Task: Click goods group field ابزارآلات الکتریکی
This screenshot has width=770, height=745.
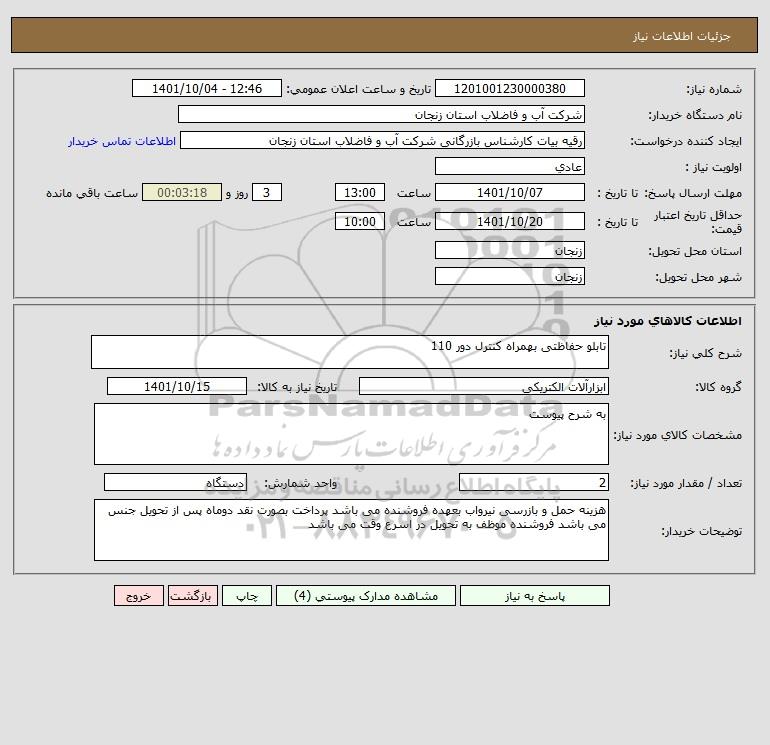Action: click(x=484, y=386)
